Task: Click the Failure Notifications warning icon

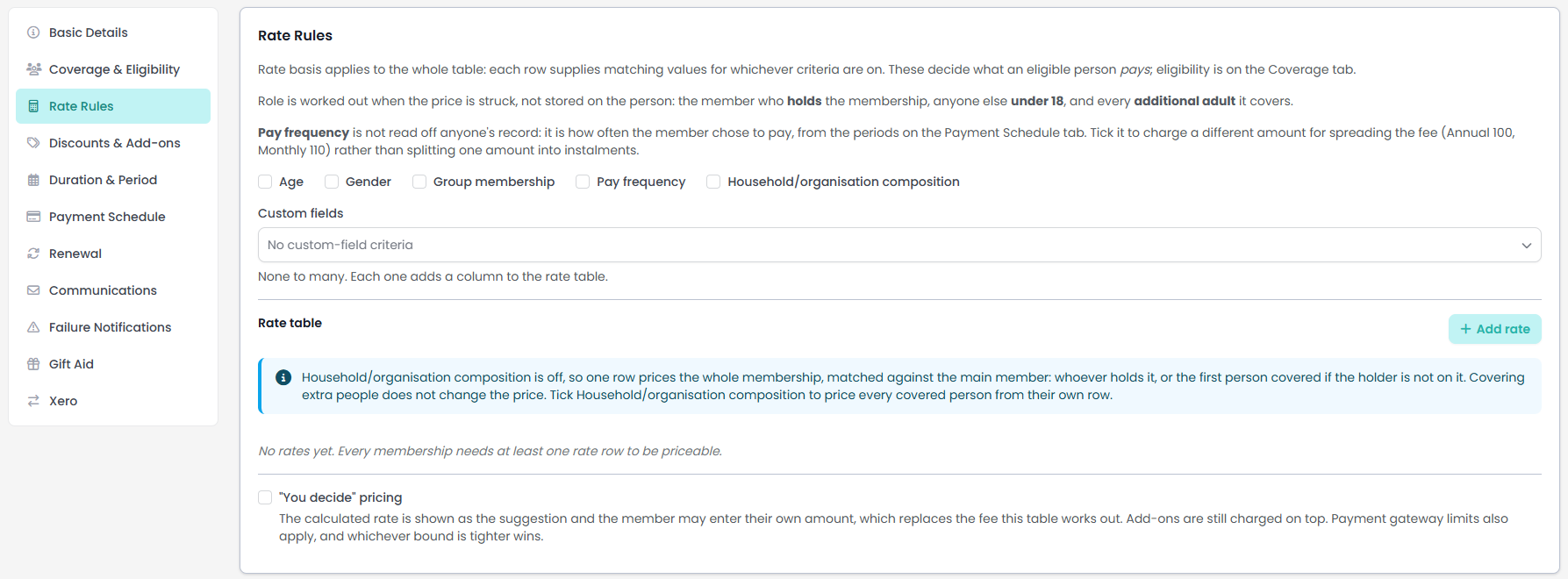Action: tap(33, 327)
